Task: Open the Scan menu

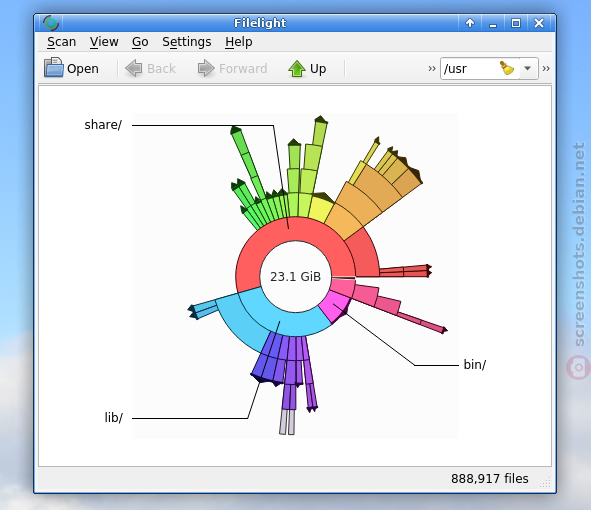Action: [61, 41]
